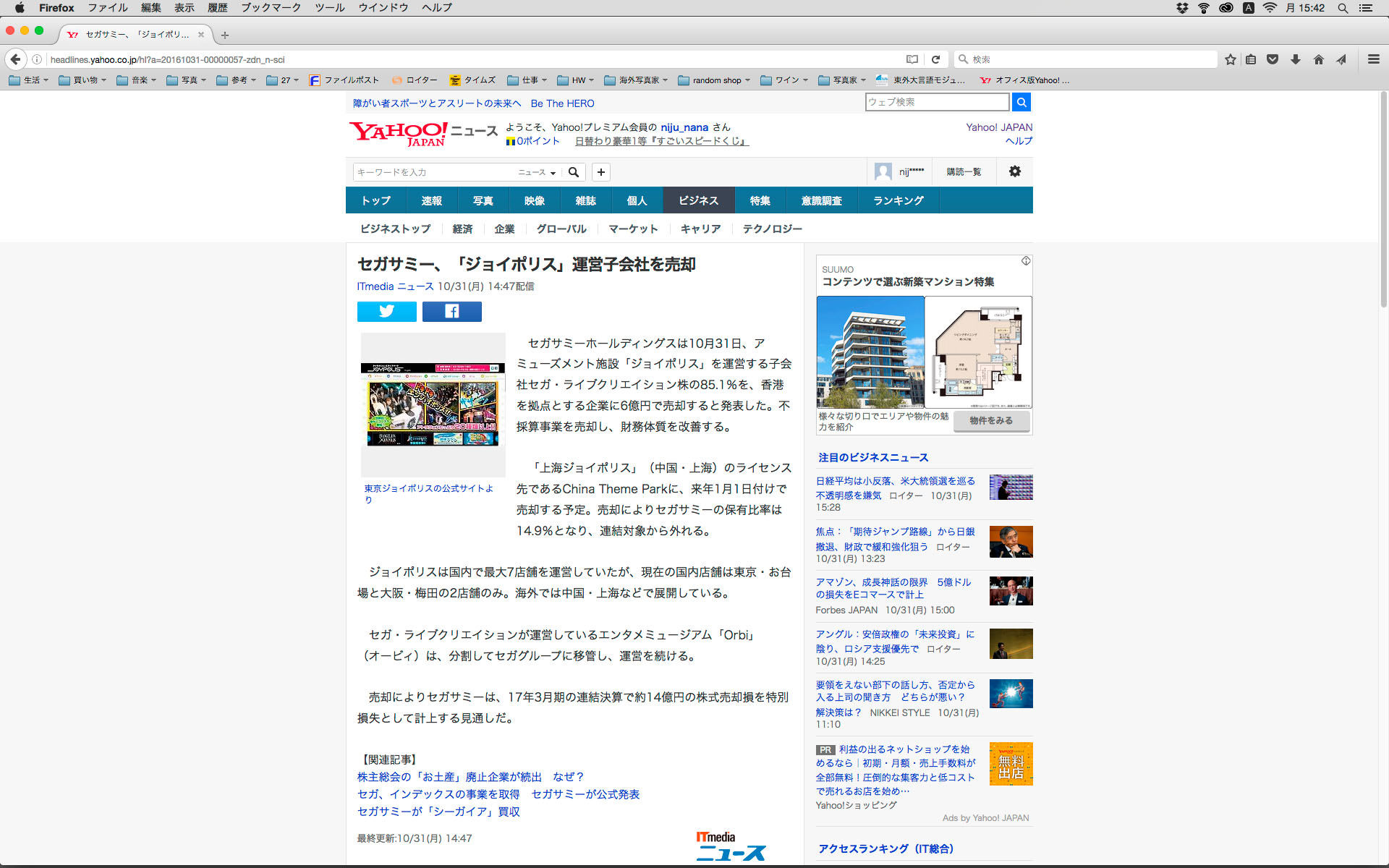
Task: Click the Joypolis article thumbnail image
Action: [433, 404]
